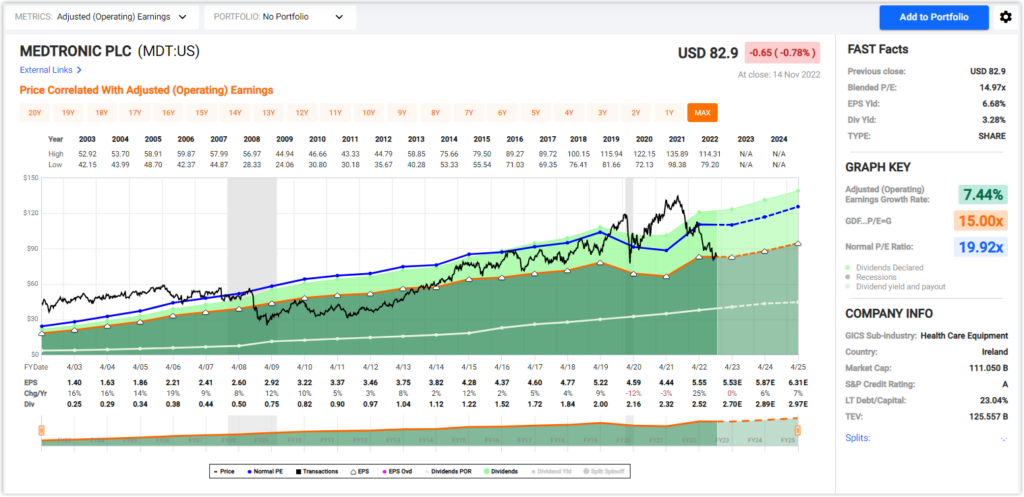Click the Blended P/E value 14.97x

[x=991, y=88]
